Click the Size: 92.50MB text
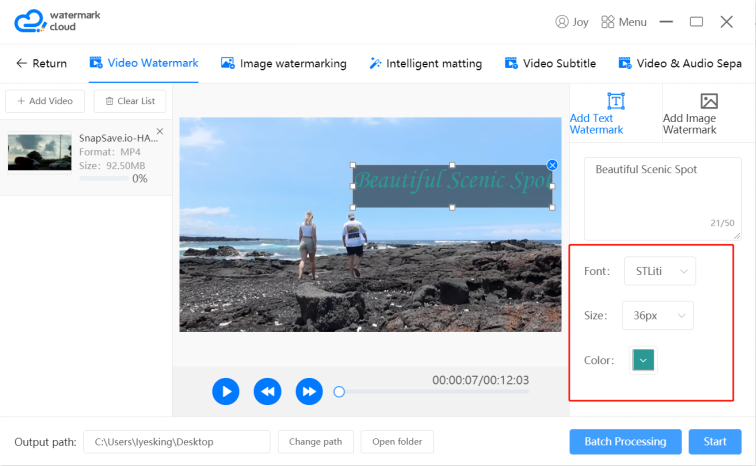756x466 pixels. click(x=112, y=166)
